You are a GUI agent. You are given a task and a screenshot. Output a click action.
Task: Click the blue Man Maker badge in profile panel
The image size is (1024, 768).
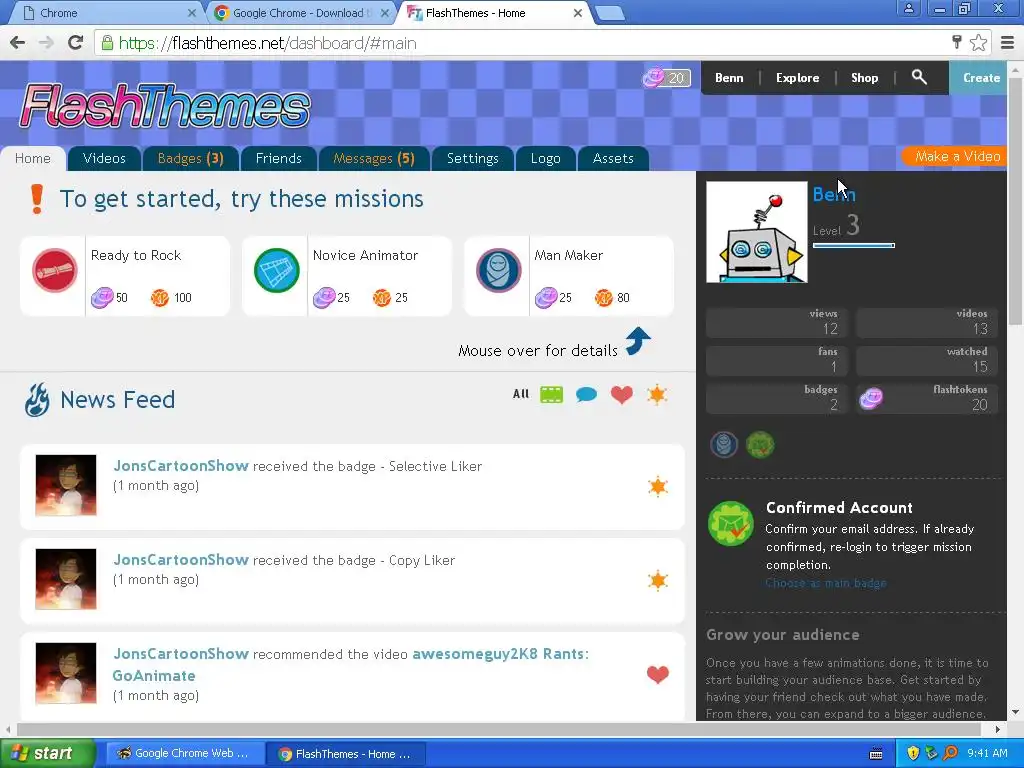[x=724, y=445]
